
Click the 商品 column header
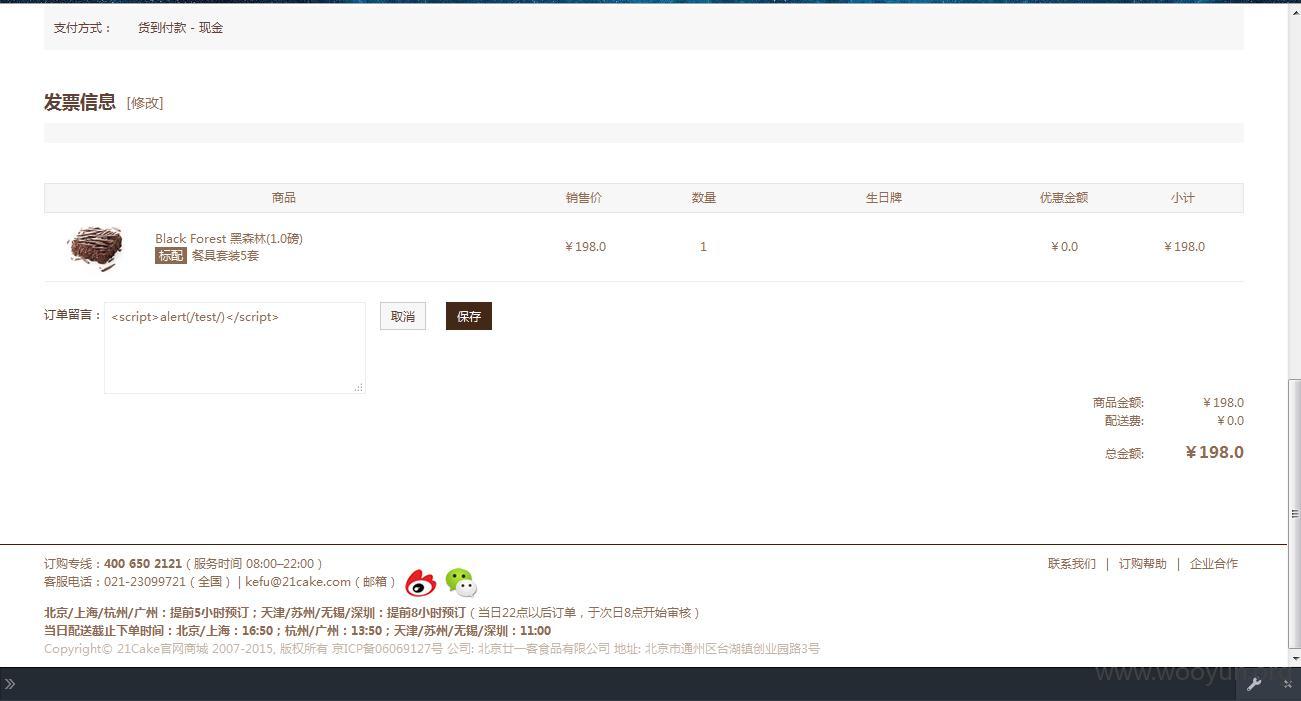pos(284,198)
